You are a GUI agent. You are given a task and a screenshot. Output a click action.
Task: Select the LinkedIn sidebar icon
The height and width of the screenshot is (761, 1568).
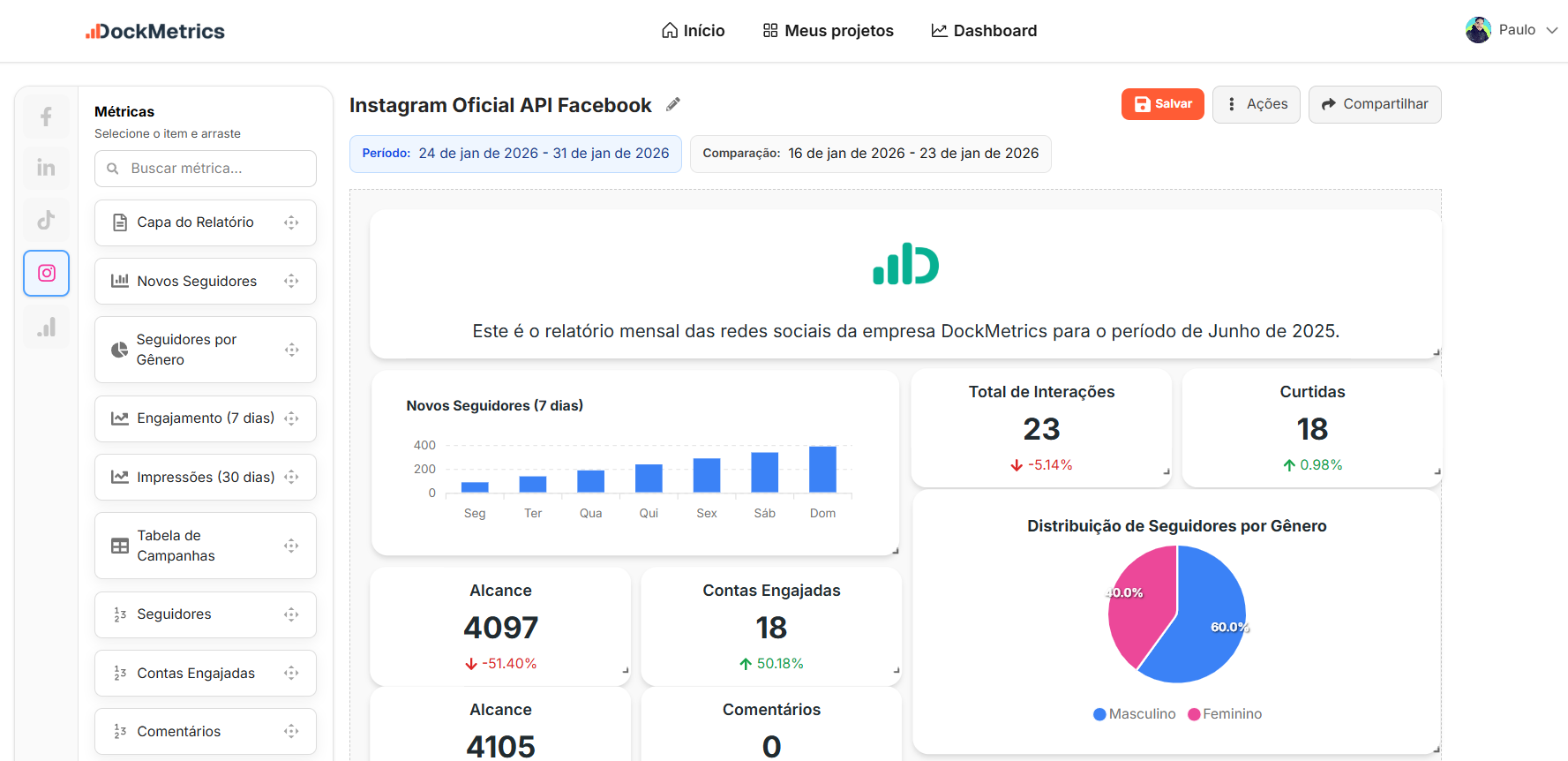coord(46,168)
